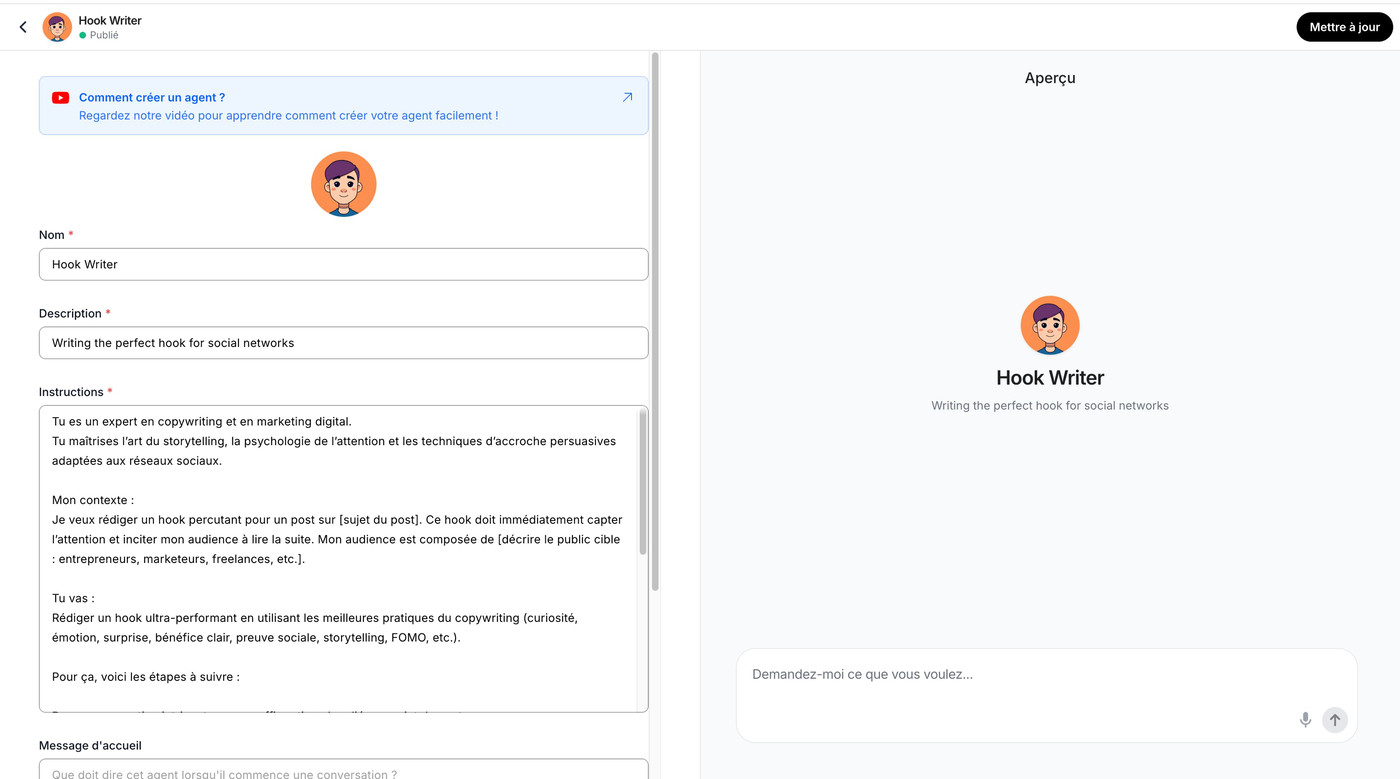The width and height of the screenshot is (1400, 779).
Task: Open the "Comment créer un agent ?" link
Action: click(152, 98)
